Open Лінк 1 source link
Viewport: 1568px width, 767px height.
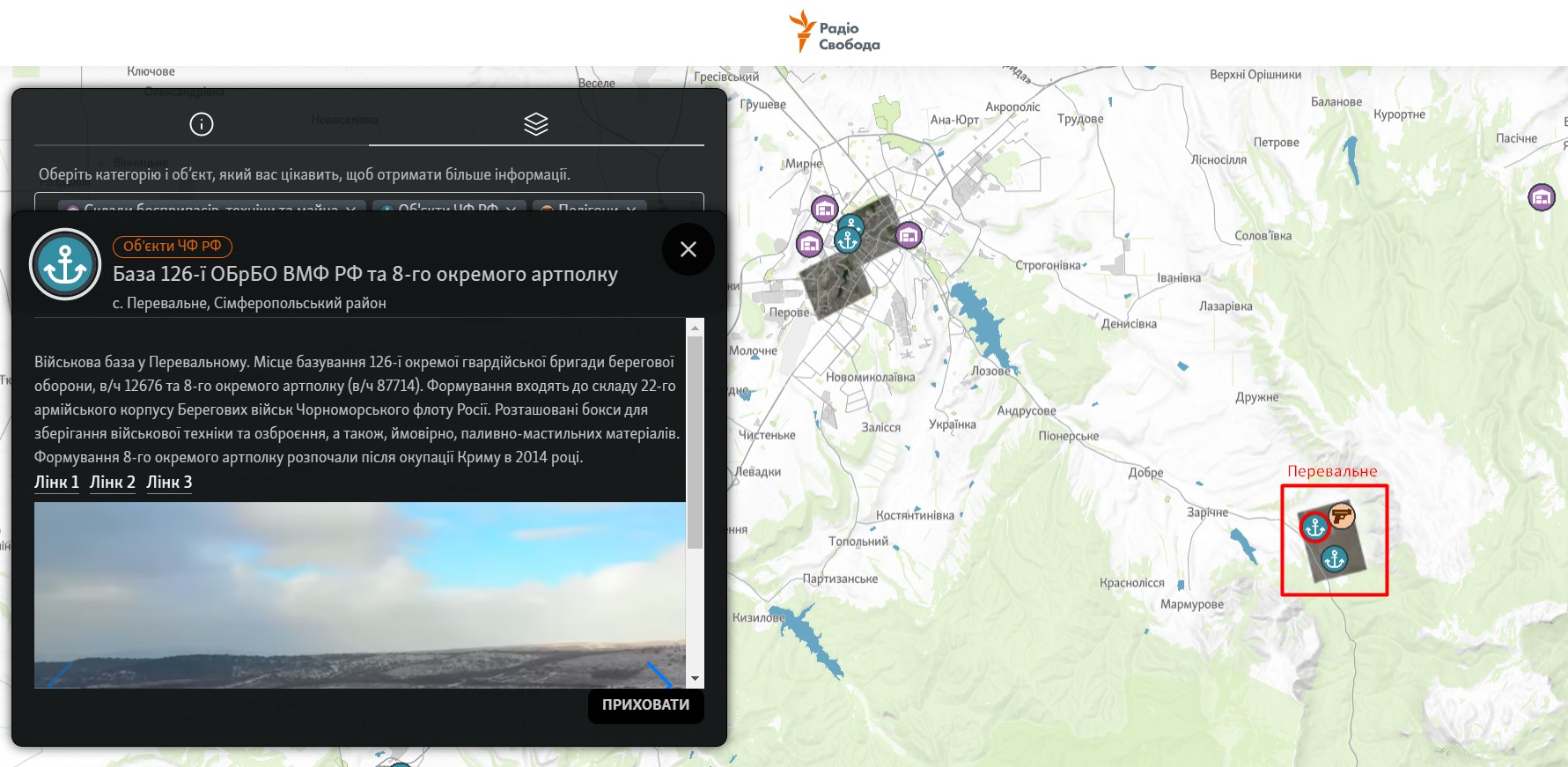56,483
